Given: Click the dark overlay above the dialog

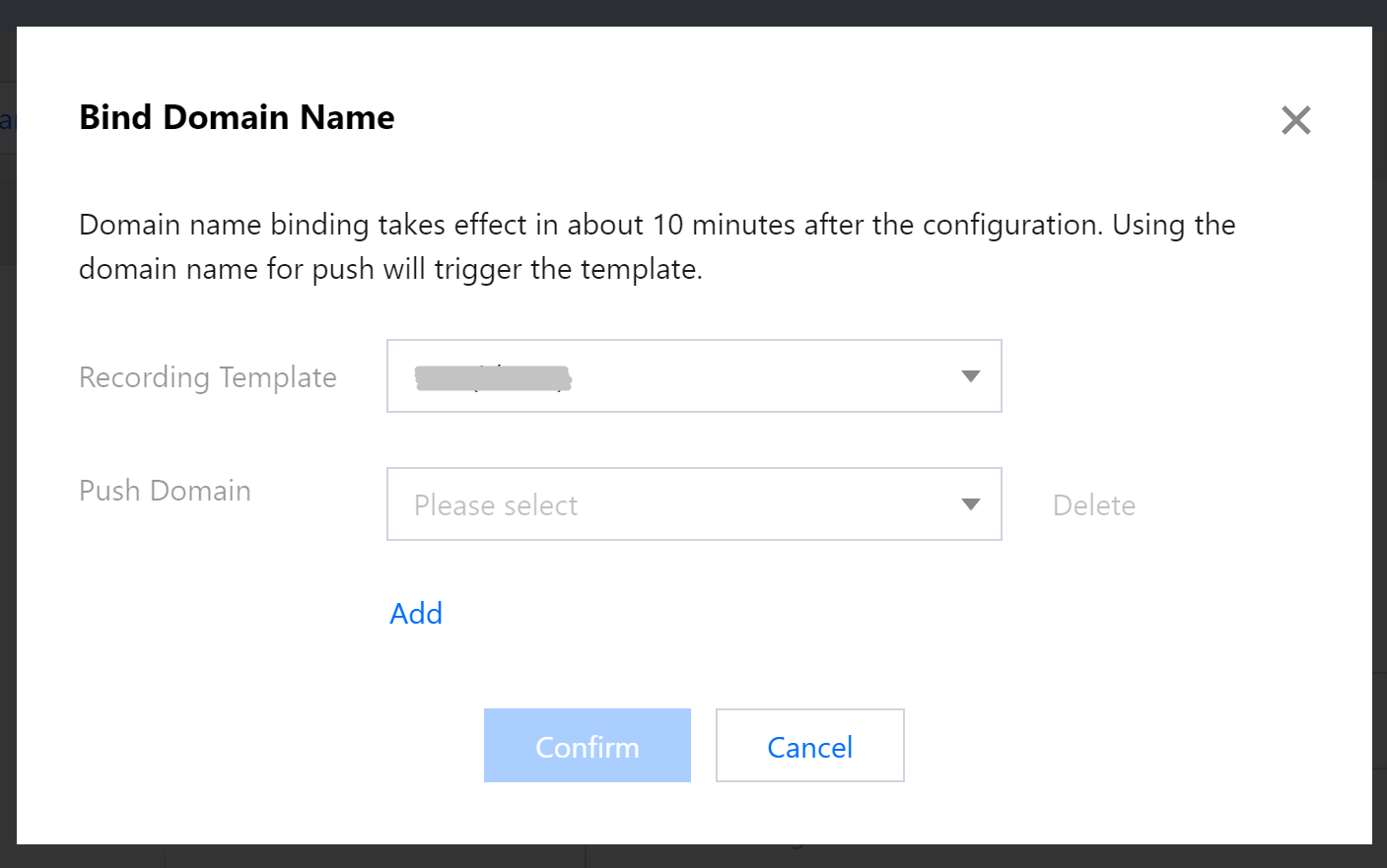Looking at the screenshot, I should pos(690,12).
